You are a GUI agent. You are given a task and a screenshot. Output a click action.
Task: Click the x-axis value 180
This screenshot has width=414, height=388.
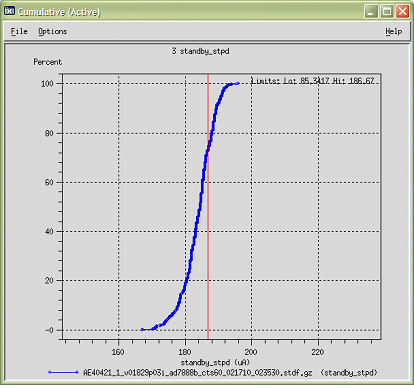coord(185,352)
